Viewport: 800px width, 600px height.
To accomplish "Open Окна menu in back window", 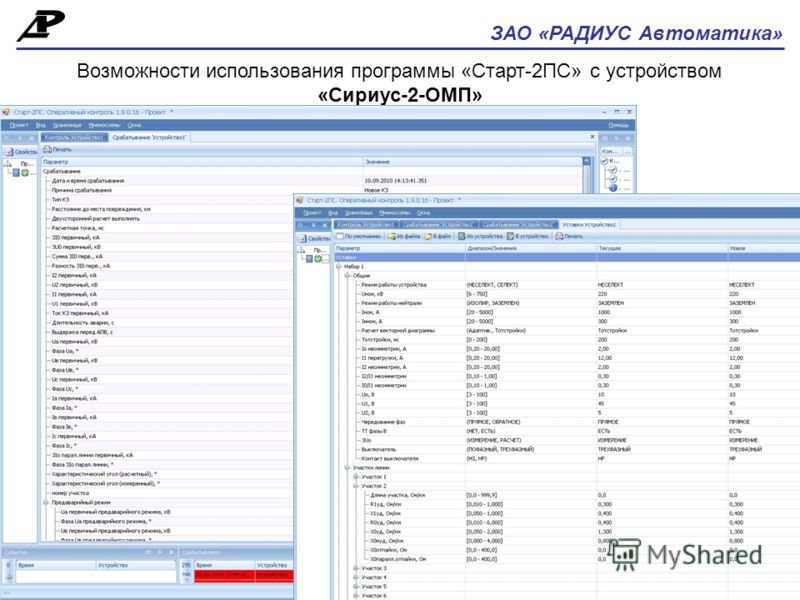I will [134, 125].
